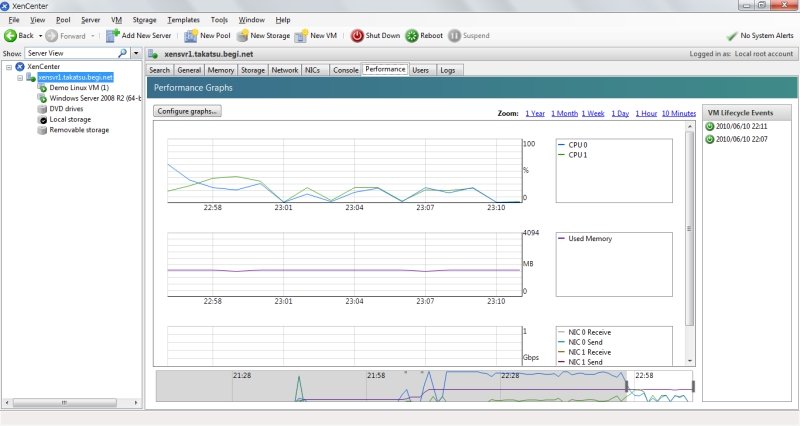Image resolution: width=800 pixels, height=426 pixels.
Task: Open the File menu
Action: [x=14, y=20]
